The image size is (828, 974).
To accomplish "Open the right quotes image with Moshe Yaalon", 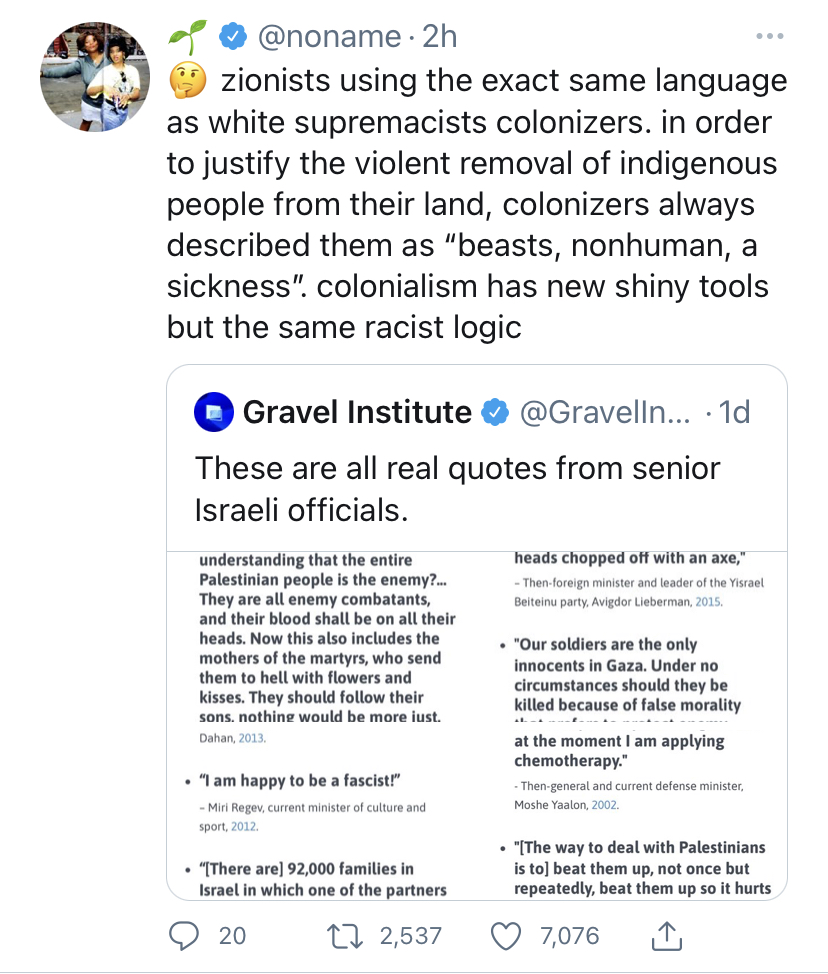I will click(632, 726).
